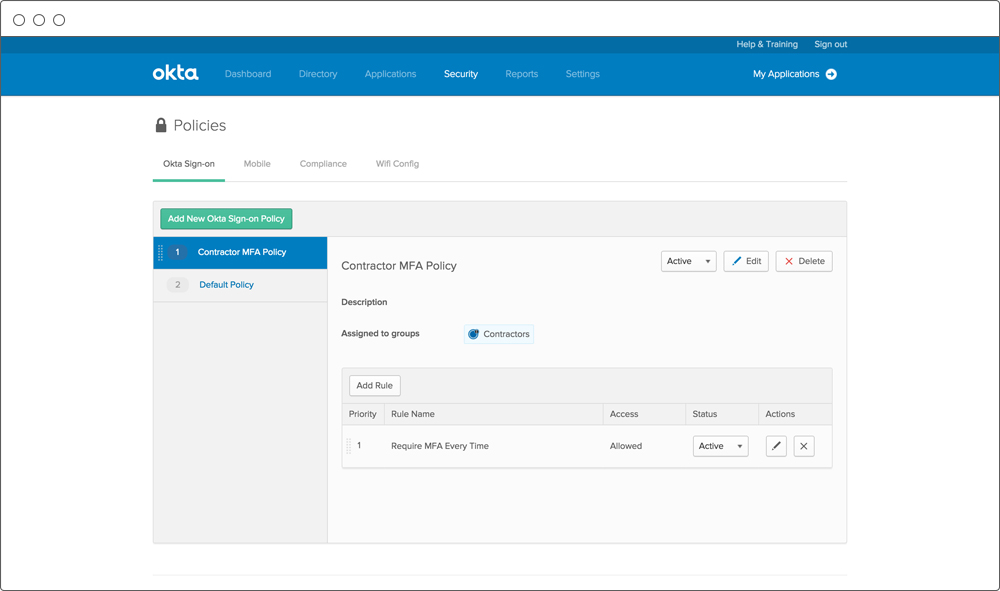Click the Edit policy button
Image resolution: width=1000 pixels, height=591 pixels.
pyautogui.click(x=746, y=261)
